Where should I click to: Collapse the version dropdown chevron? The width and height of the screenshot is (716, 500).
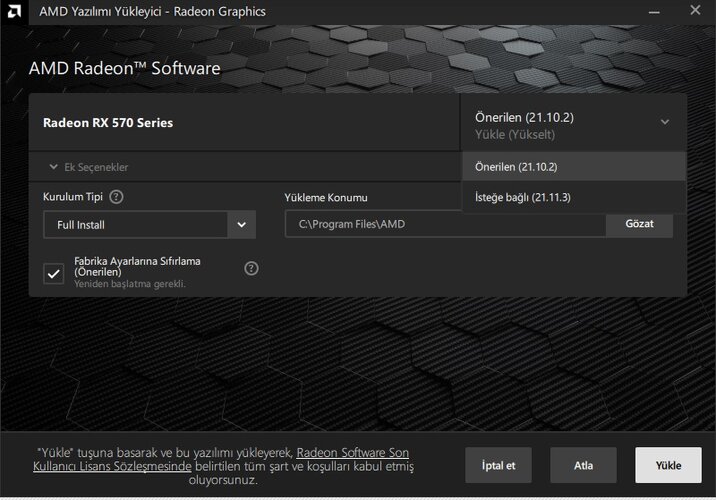665,122
